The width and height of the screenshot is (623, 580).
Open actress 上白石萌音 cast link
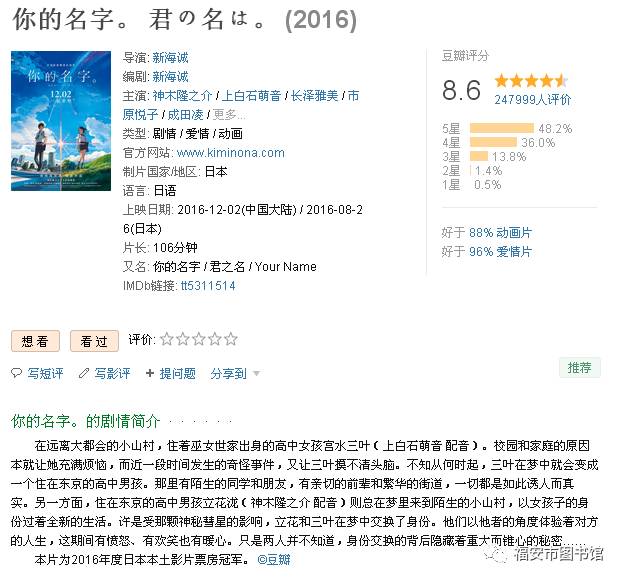click(251, 96)
